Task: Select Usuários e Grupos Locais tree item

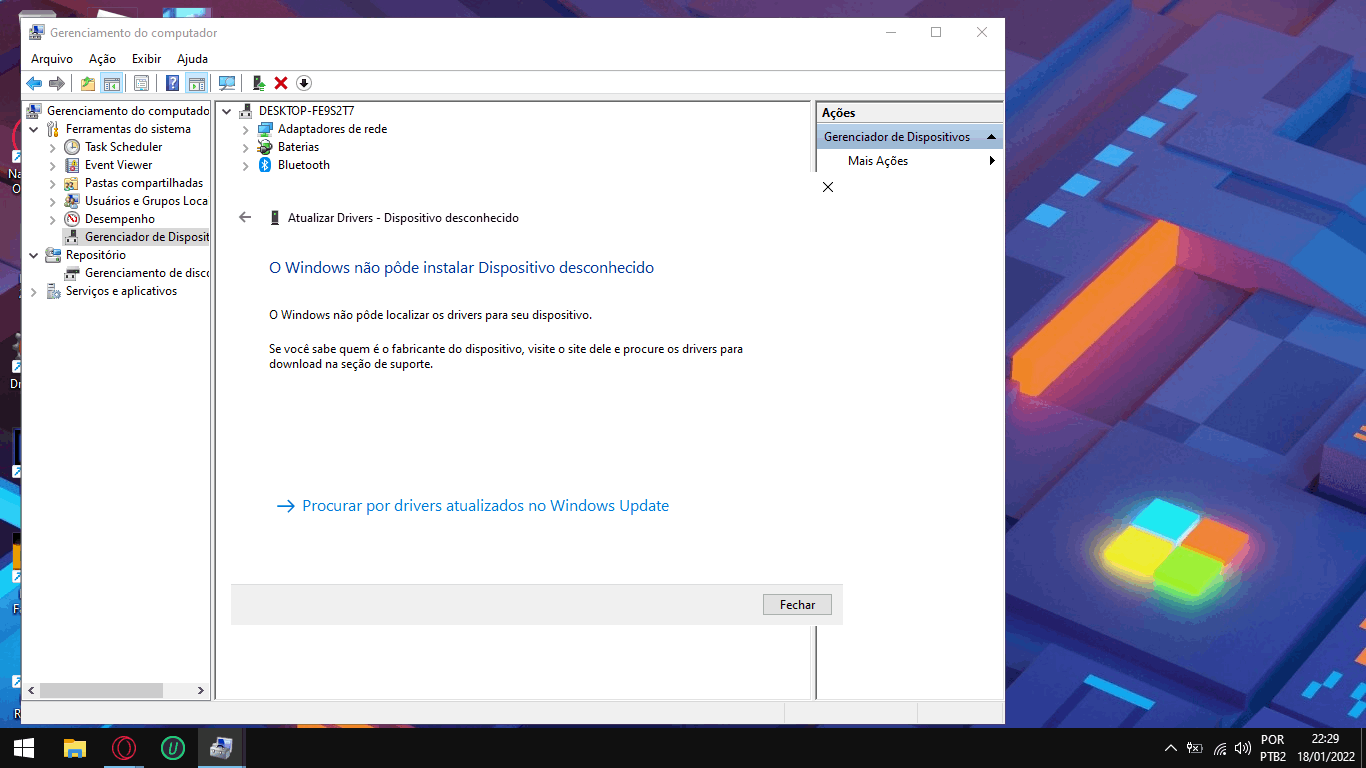Action: pos(146,201)
